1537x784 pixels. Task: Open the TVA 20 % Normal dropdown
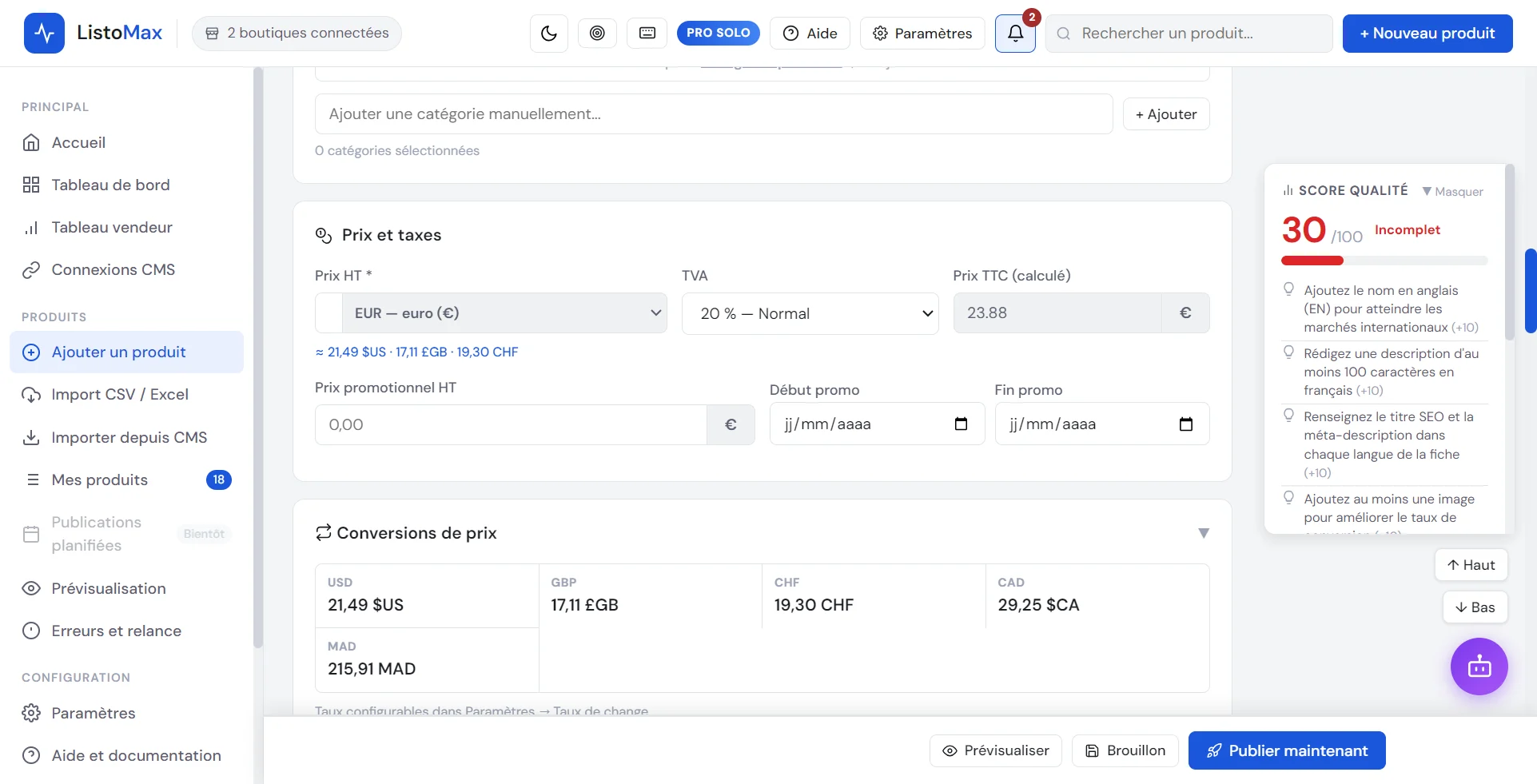(810, 313)
